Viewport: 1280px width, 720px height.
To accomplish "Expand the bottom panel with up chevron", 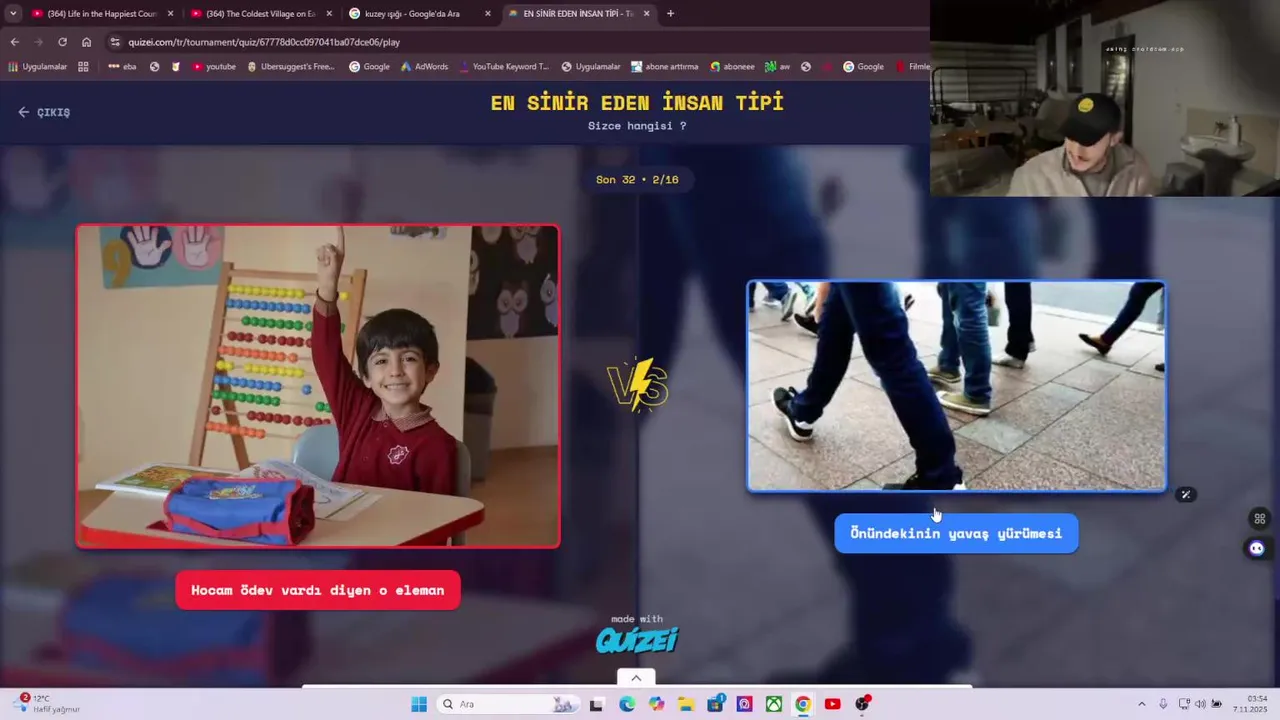I will point(636,678).
